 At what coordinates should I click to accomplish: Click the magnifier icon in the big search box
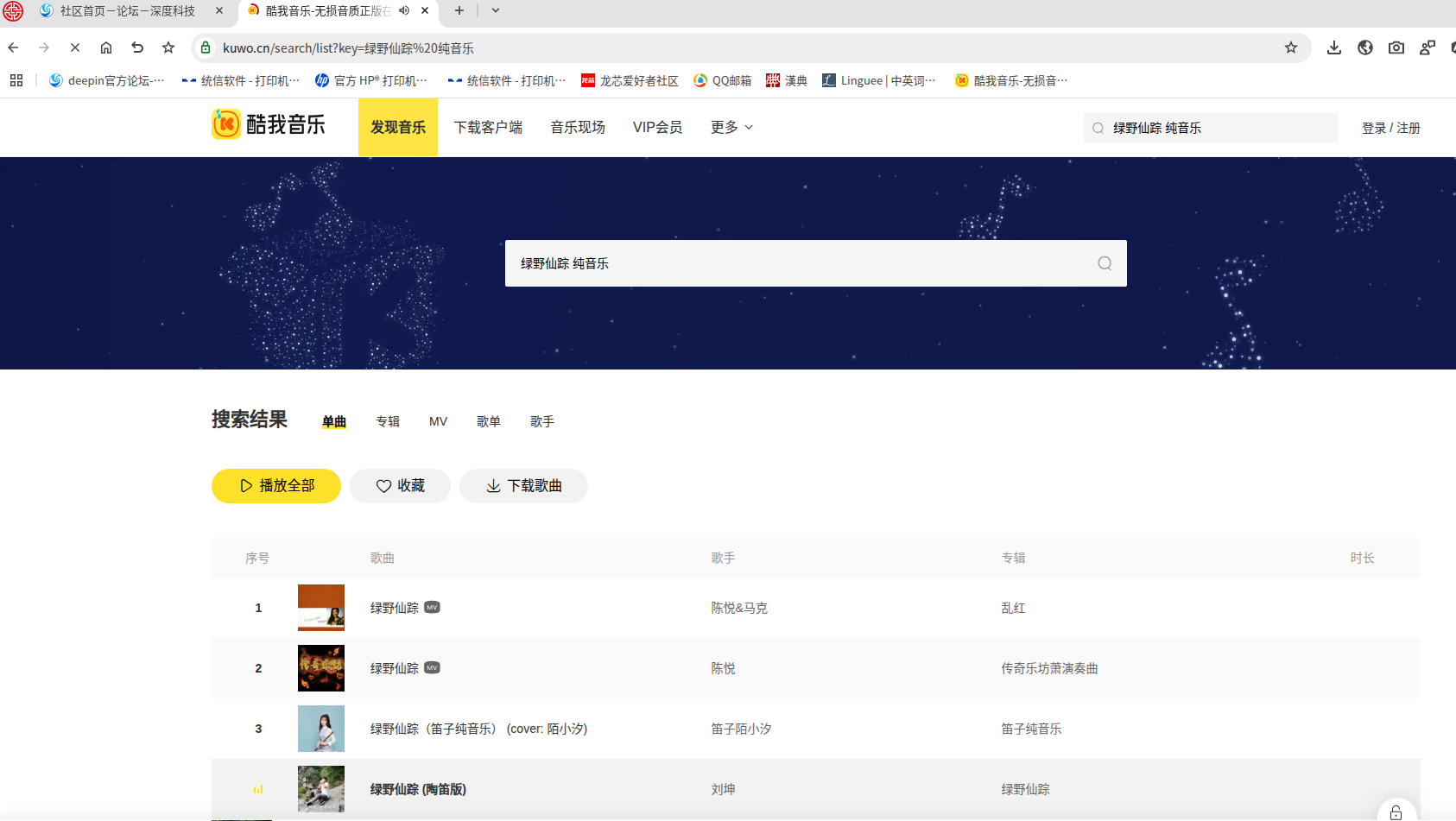click(x=1105, y=263)
